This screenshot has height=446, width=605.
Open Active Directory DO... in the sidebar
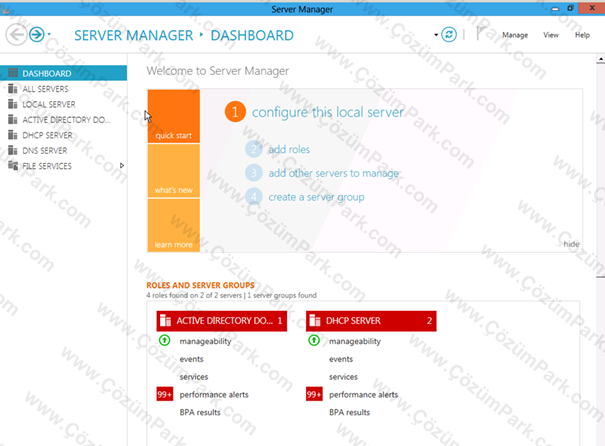tap(63, 120)
